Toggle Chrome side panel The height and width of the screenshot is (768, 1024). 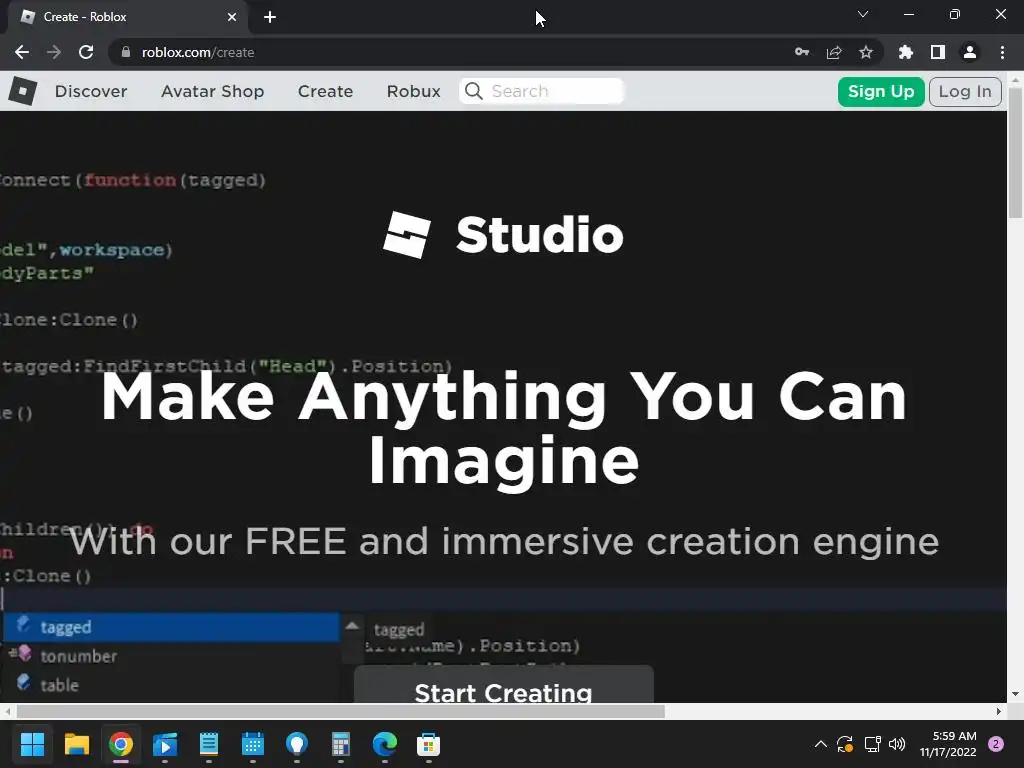click(938, 52)
